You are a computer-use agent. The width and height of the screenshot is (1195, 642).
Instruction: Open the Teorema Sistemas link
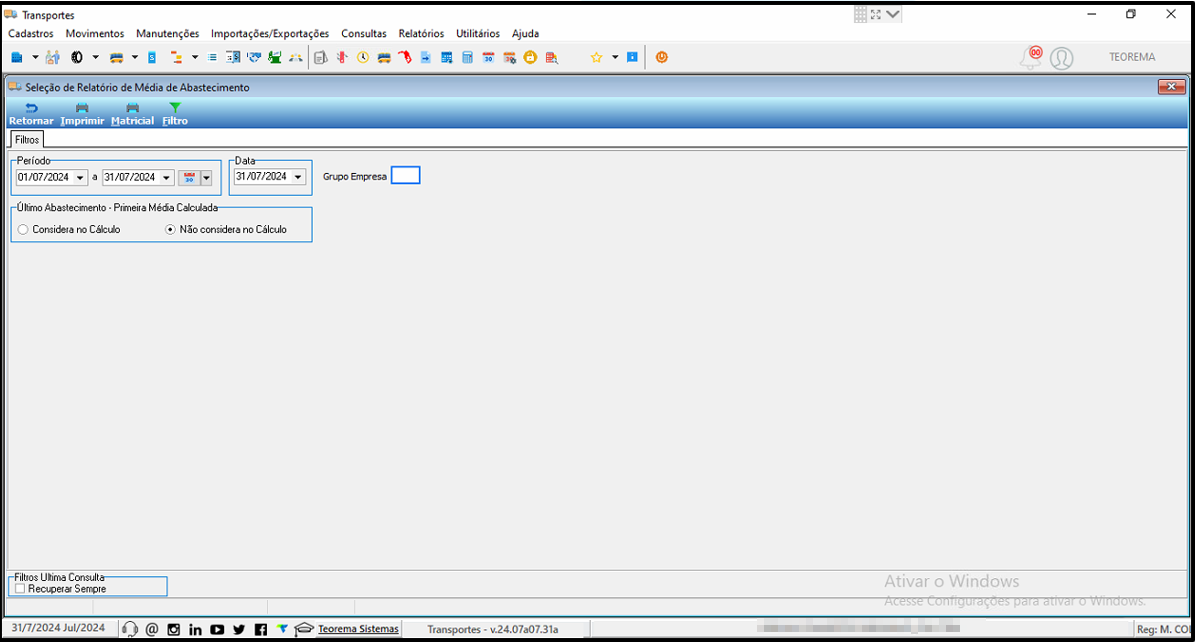tap(358, 629)
